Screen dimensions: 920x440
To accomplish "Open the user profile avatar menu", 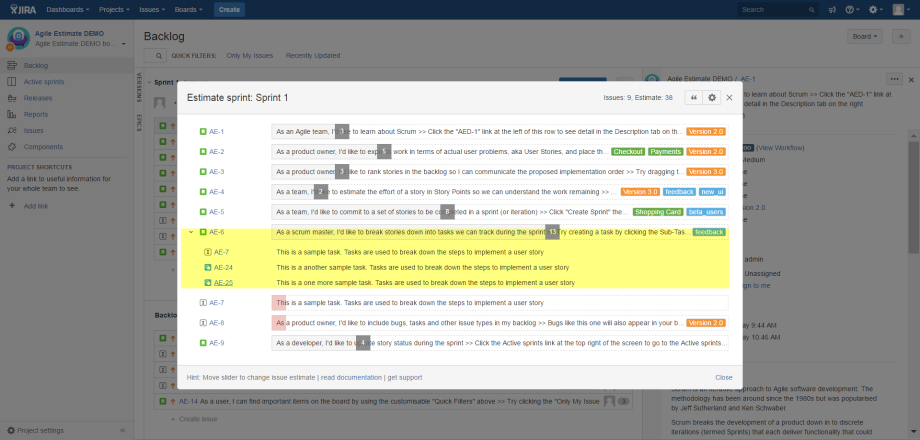I will pos(901,9).
